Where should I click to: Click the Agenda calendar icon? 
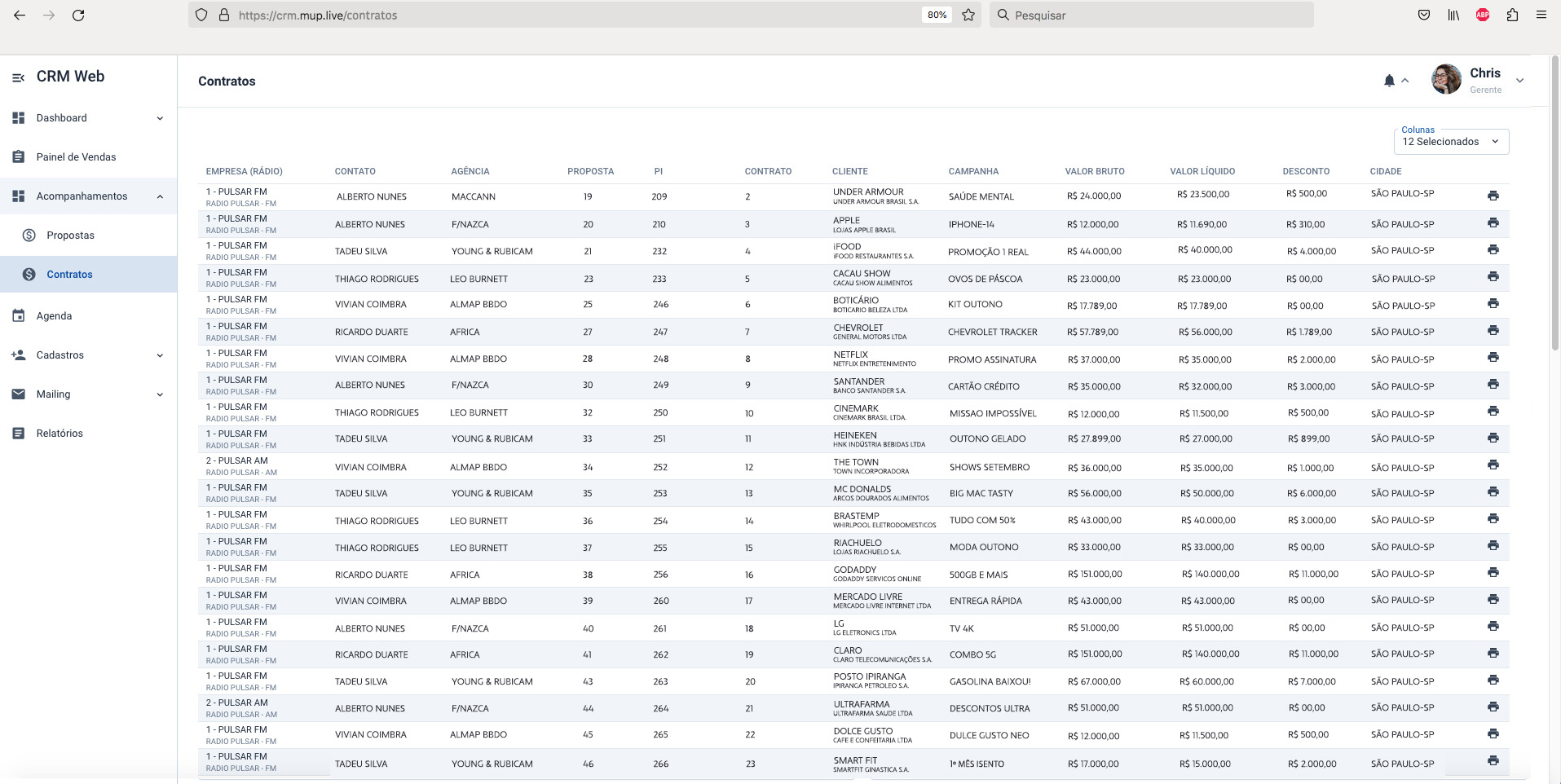coord(18,316)
